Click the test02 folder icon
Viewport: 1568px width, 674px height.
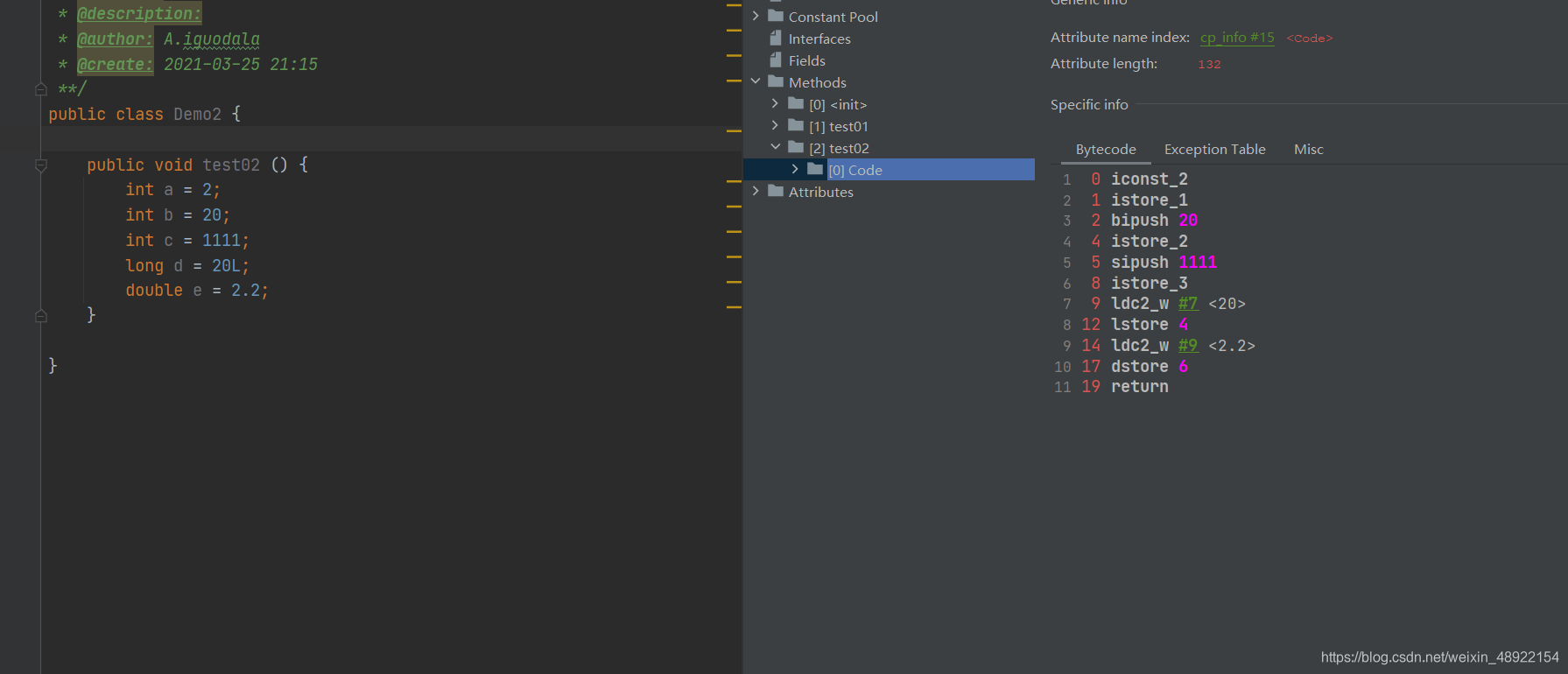[796, 147]
